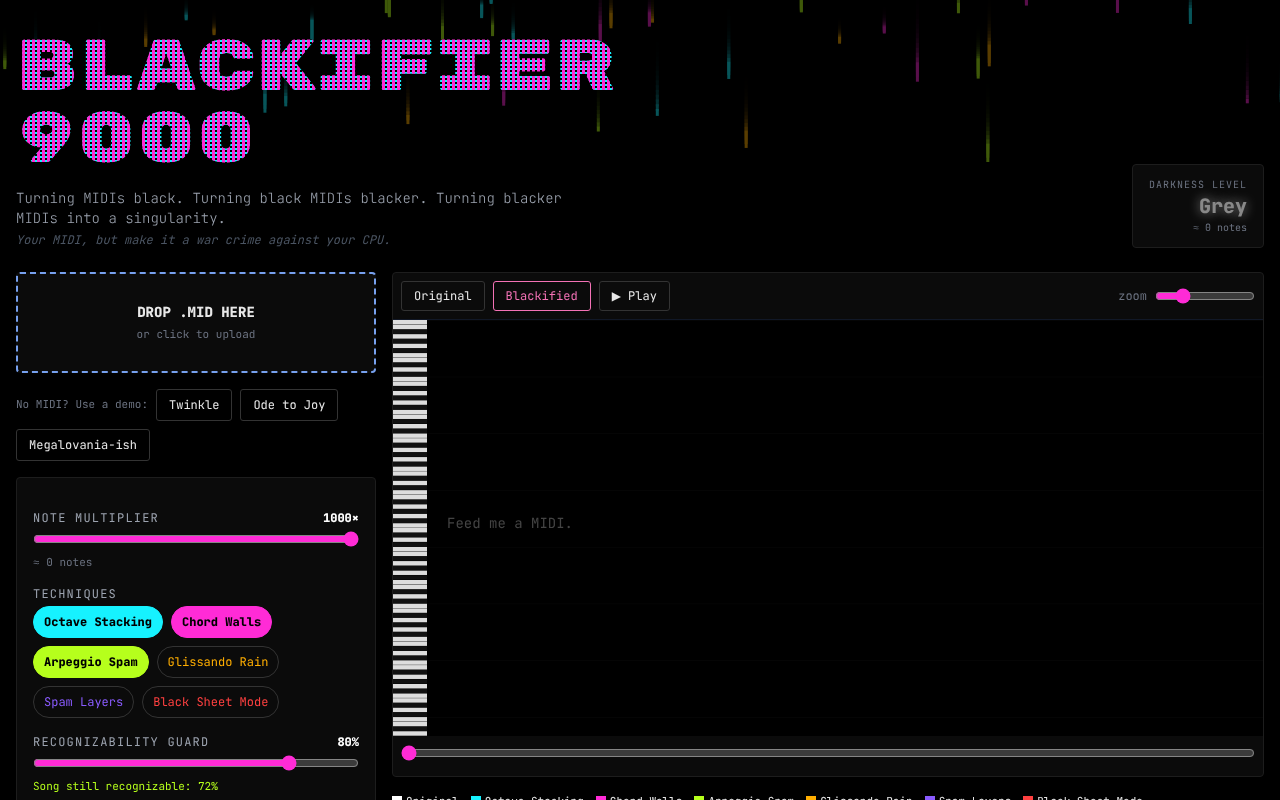Load the Twinkle demo

click(x=194, y=405)
